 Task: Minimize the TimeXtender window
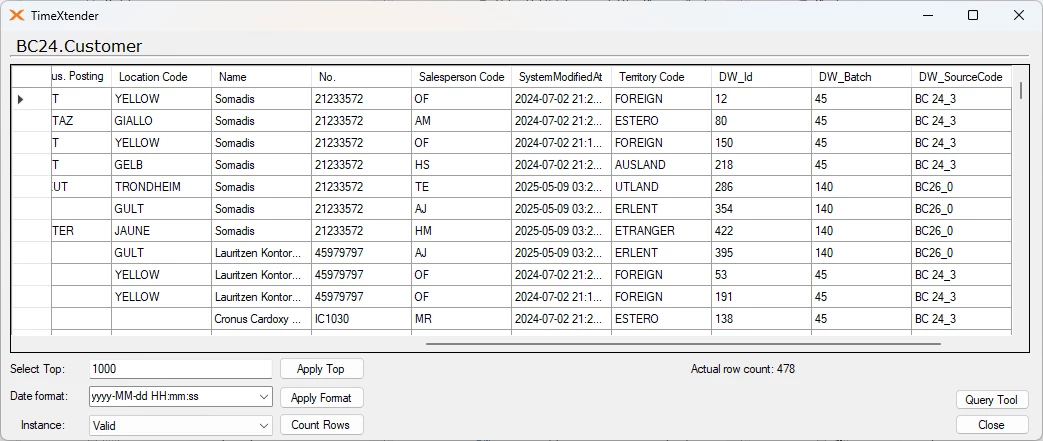click(927, 15)
